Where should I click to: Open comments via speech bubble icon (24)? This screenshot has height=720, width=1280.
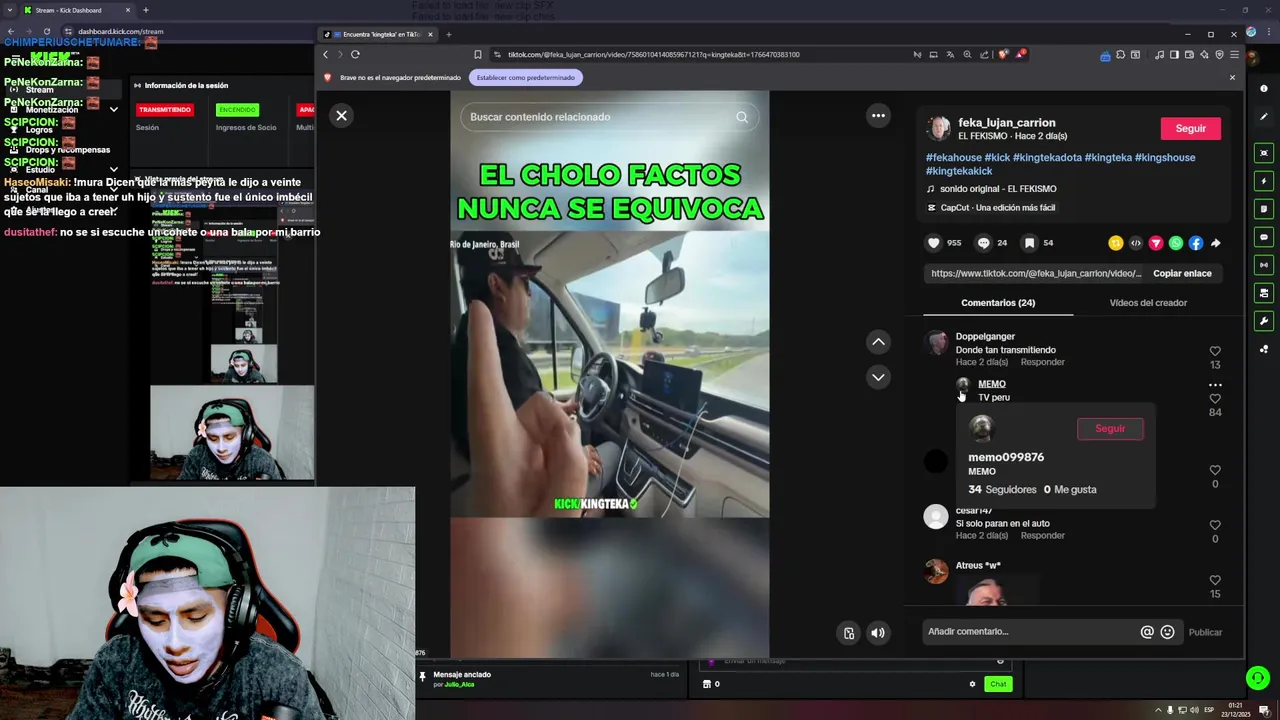(x=983, y=243)
